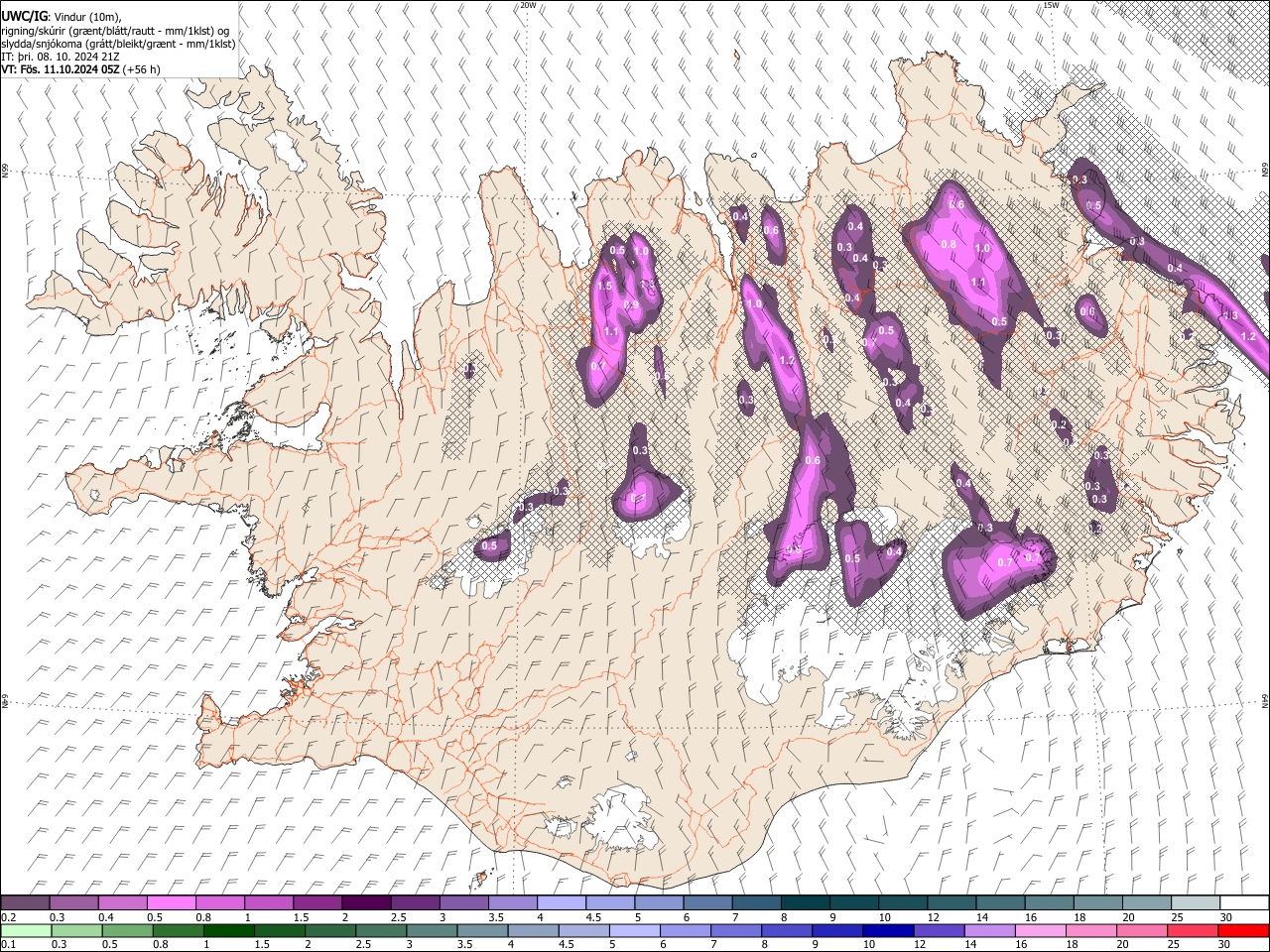Select the bright pink swatch starting at 0.5 in the upper legend
This screenshot has height=952, width=1270.
172,902
